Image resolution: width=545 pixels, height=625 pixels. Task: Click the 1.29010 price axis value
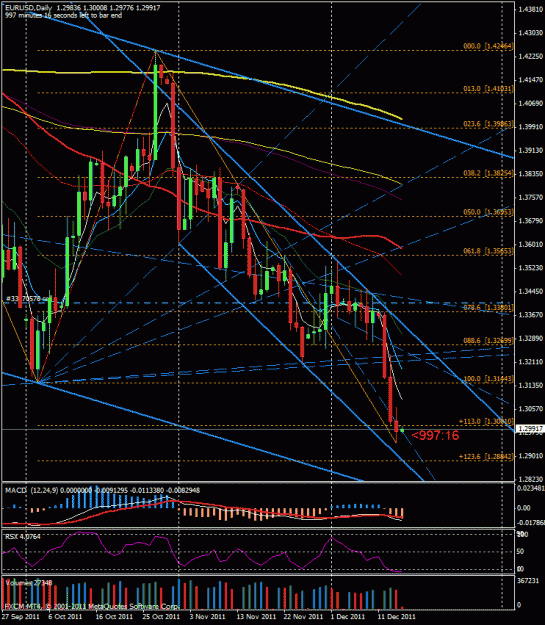pyautogui.click(x=530, y=456)
